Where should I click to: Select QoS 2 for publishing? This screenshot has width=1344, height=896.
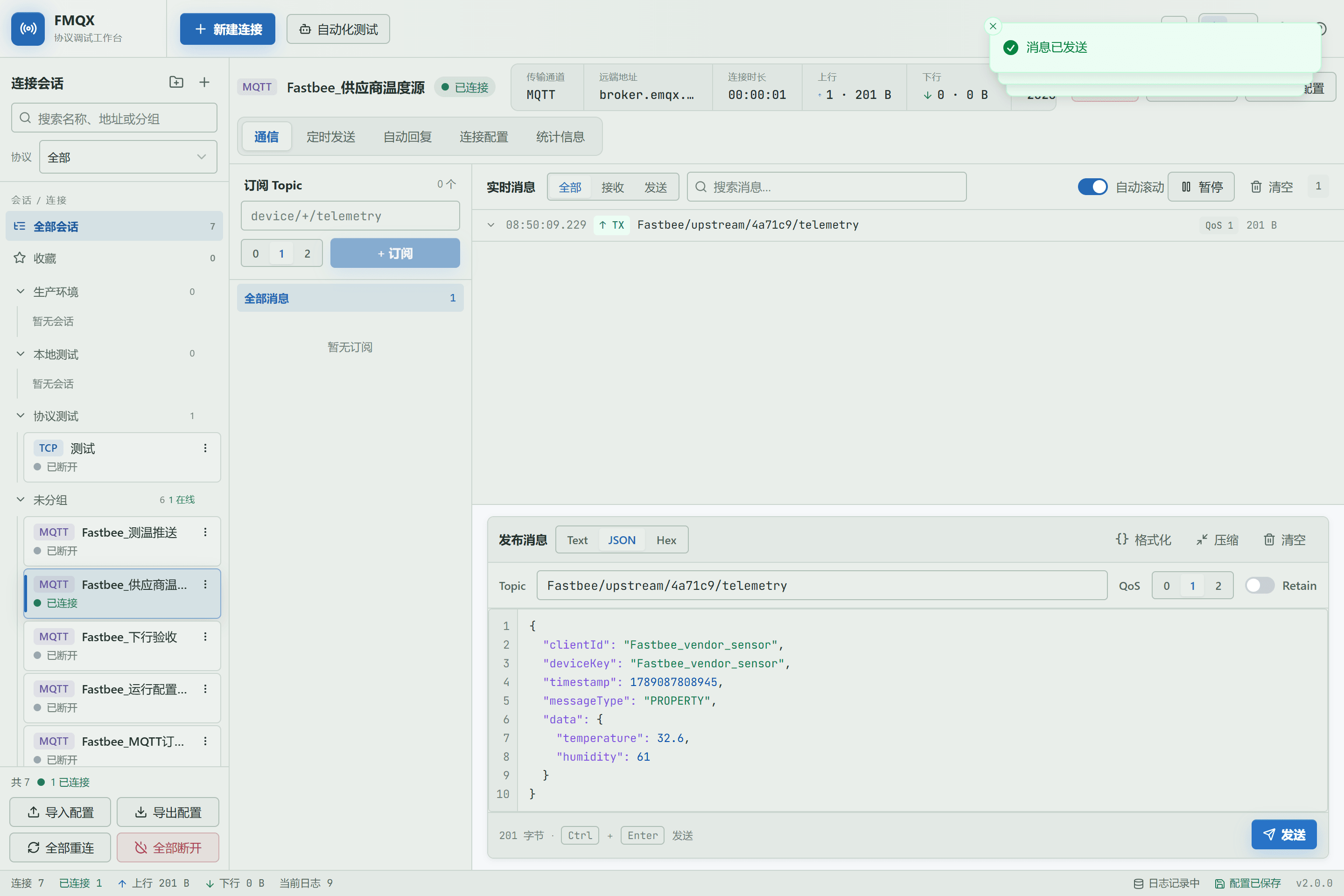pos(1218,586)
